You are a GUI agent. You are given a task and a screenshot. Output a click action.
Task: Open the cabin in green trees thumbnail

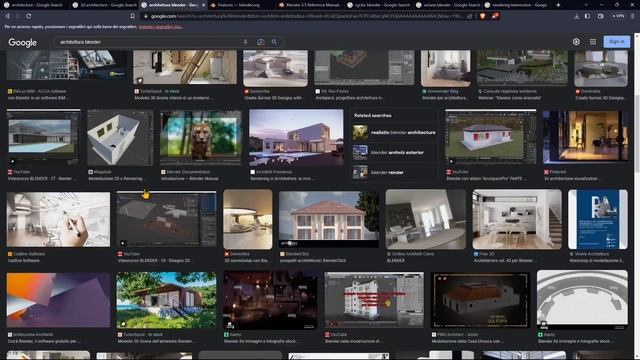[x=167, y=300]
